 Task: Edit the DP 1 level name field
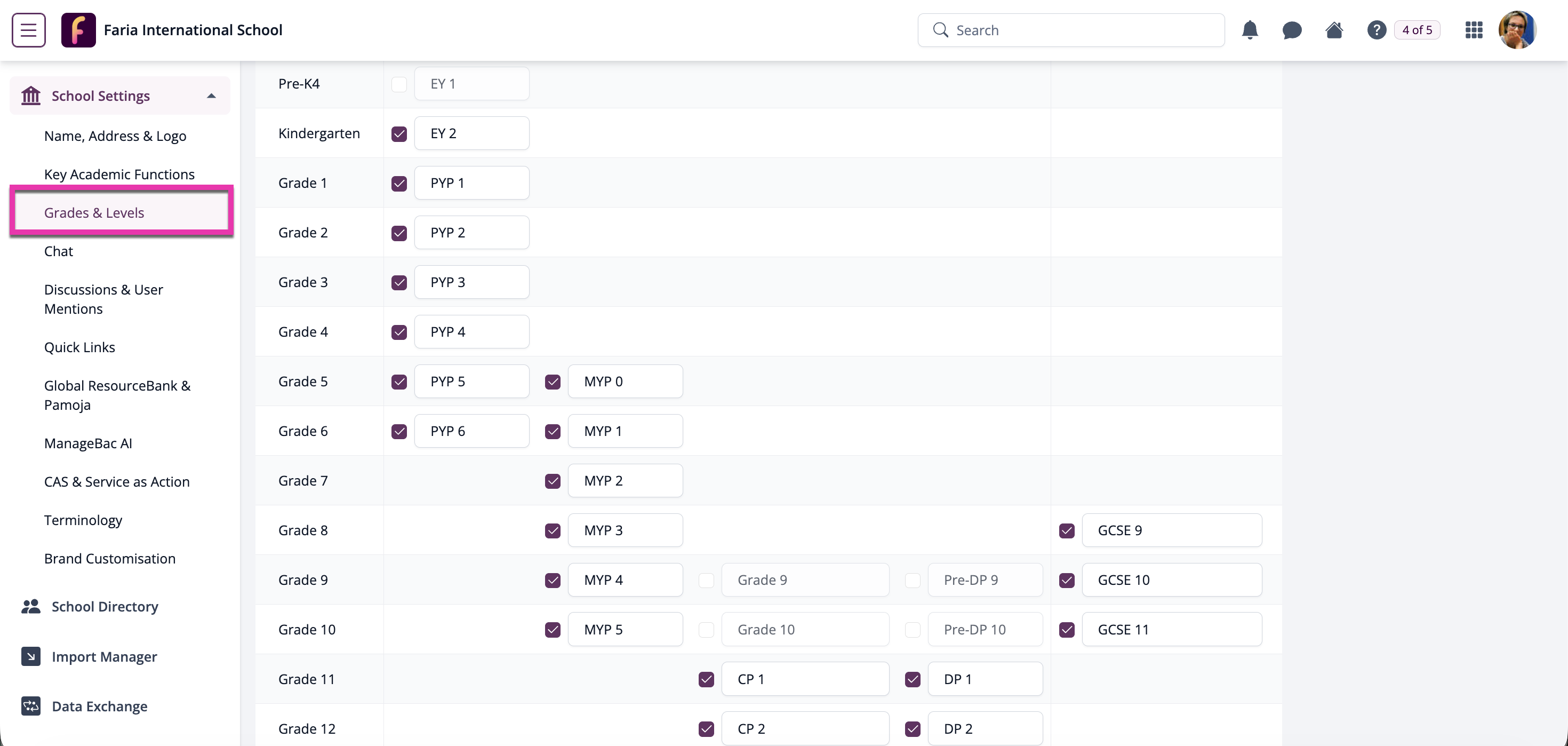click(985, 679)
